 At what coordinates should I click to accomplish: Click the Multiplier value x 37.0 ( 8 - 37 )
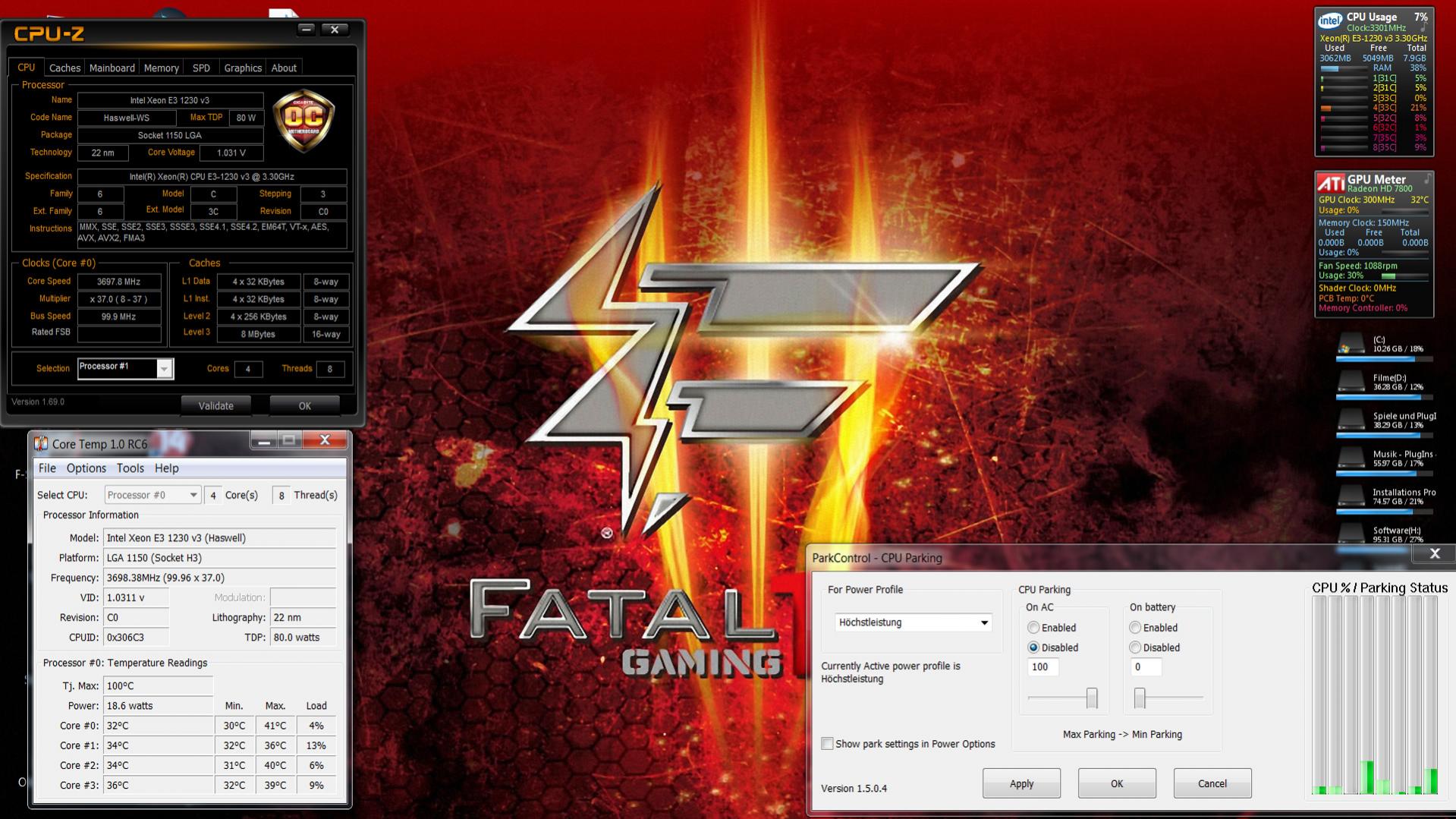[x=119, y=299]
